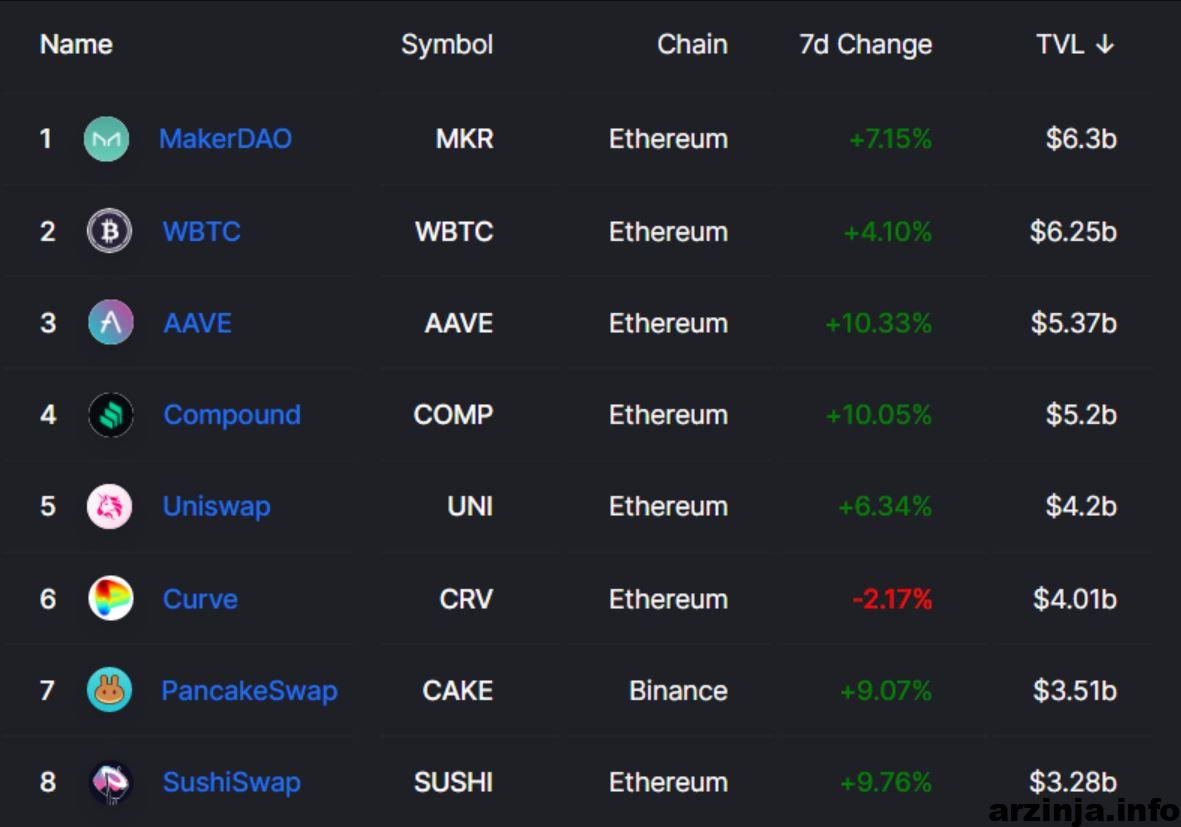Sort the table by Chain column header
Screen dimensions: 1181x827
(692, 44)
